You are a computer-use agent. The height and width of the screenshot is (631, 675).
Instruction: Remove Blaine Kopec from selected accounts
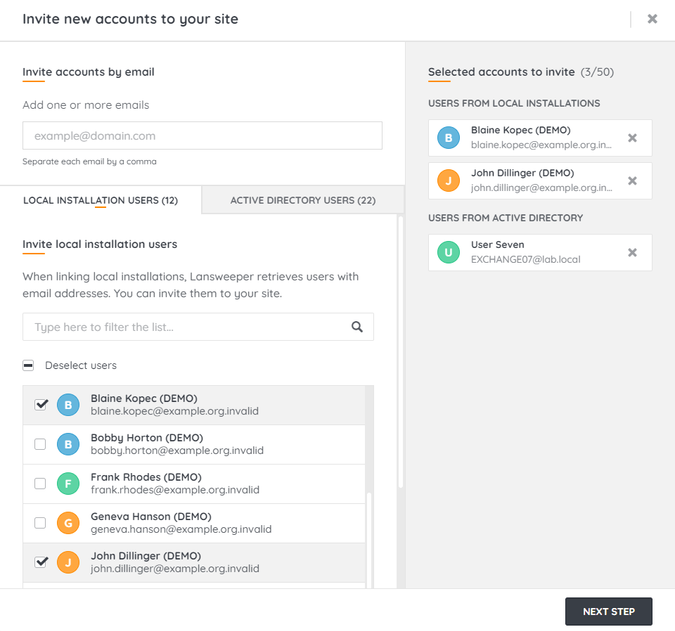(632, 138)
